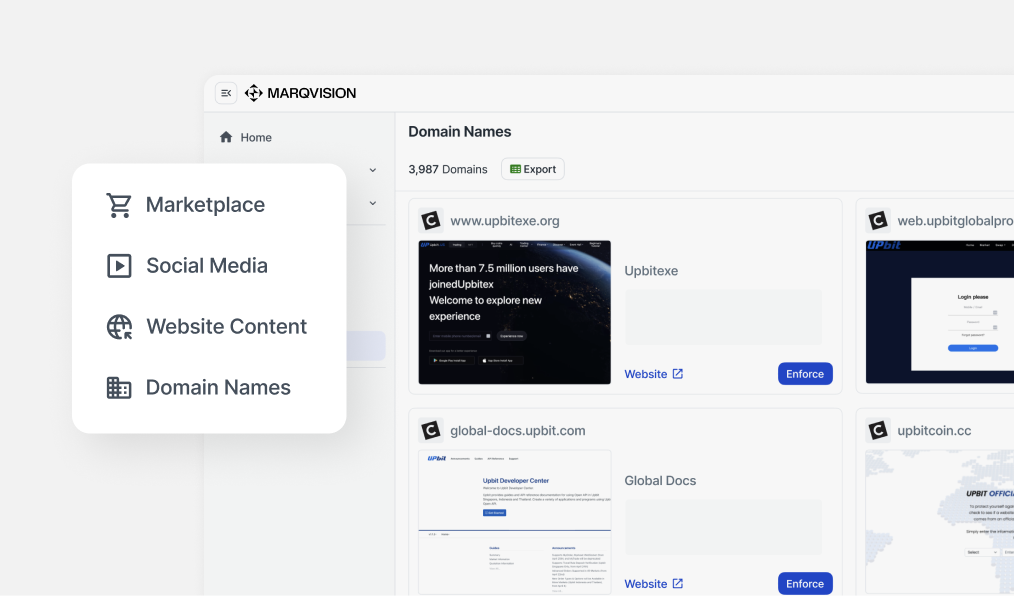Enforce the global-docs.upbit.com domain
Viewport: 1014px width, 596px height.
804,583
